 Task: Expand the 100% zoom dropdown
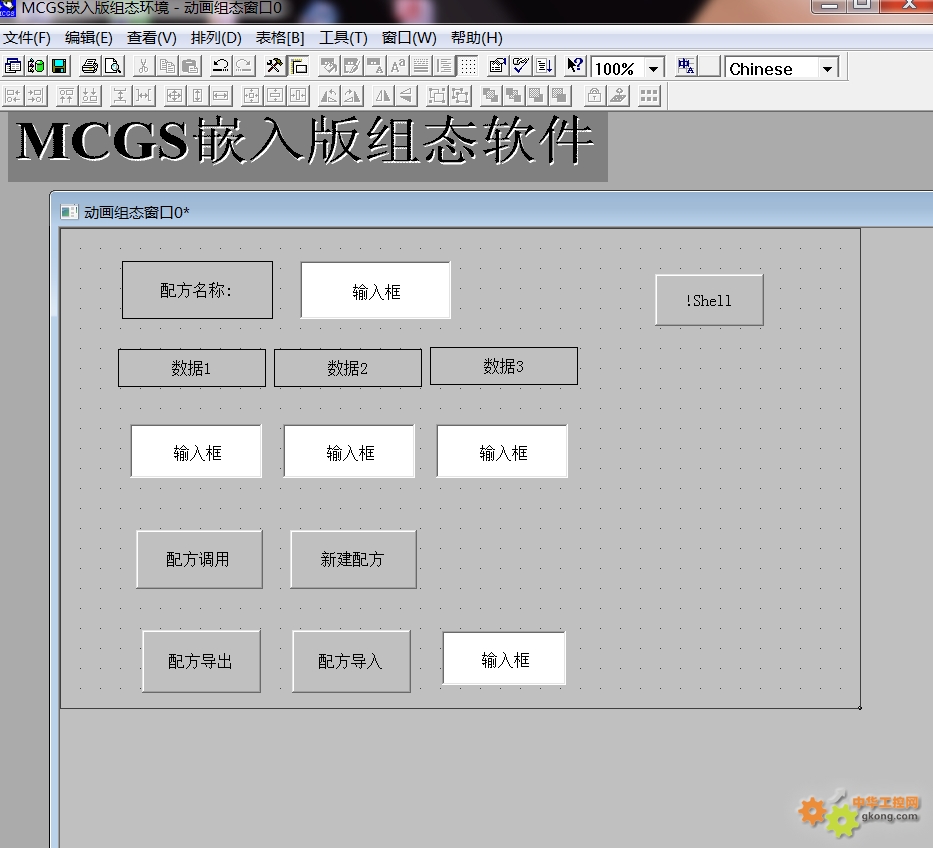pos(653,68)
